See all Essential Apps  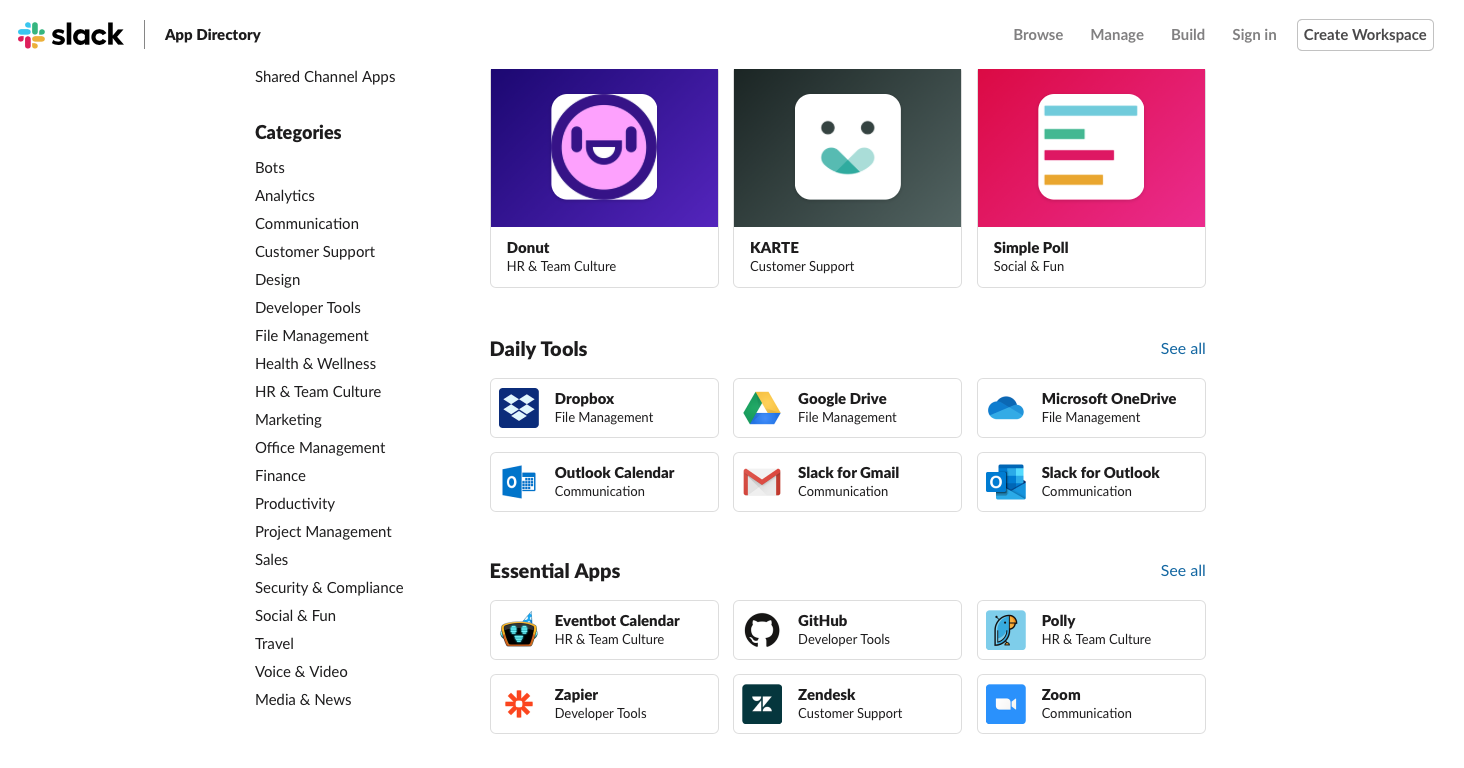click(x=1183, y=571)
